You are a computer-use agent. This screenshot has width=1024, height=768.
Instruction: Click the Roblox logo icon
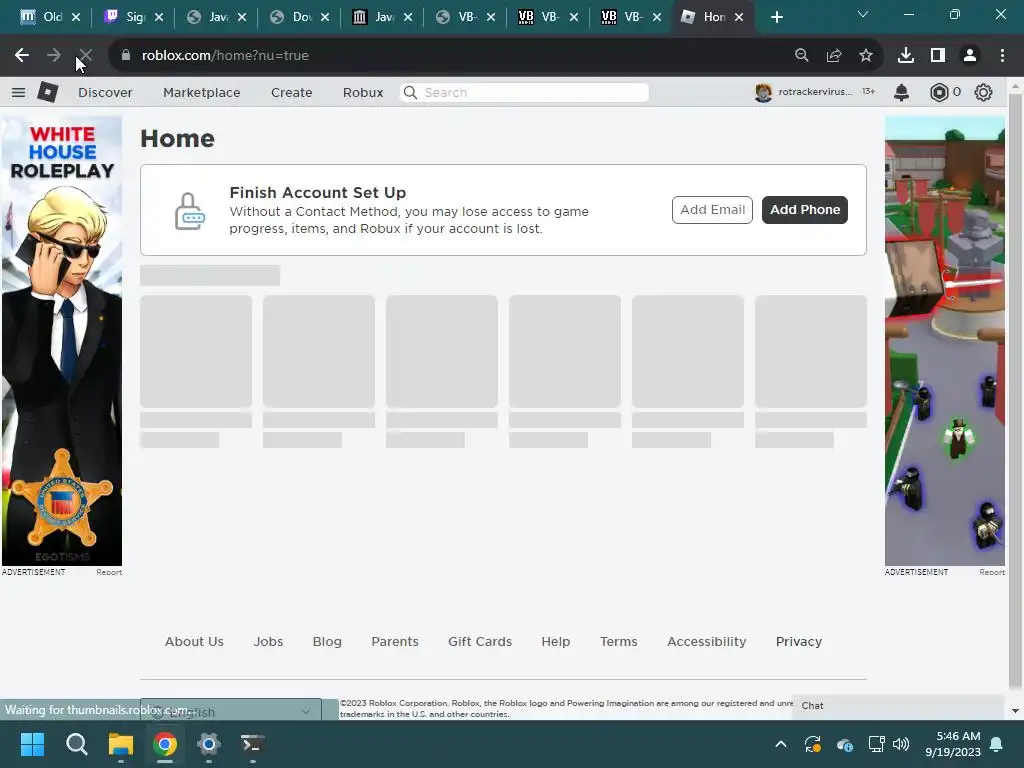click(48, 92)
